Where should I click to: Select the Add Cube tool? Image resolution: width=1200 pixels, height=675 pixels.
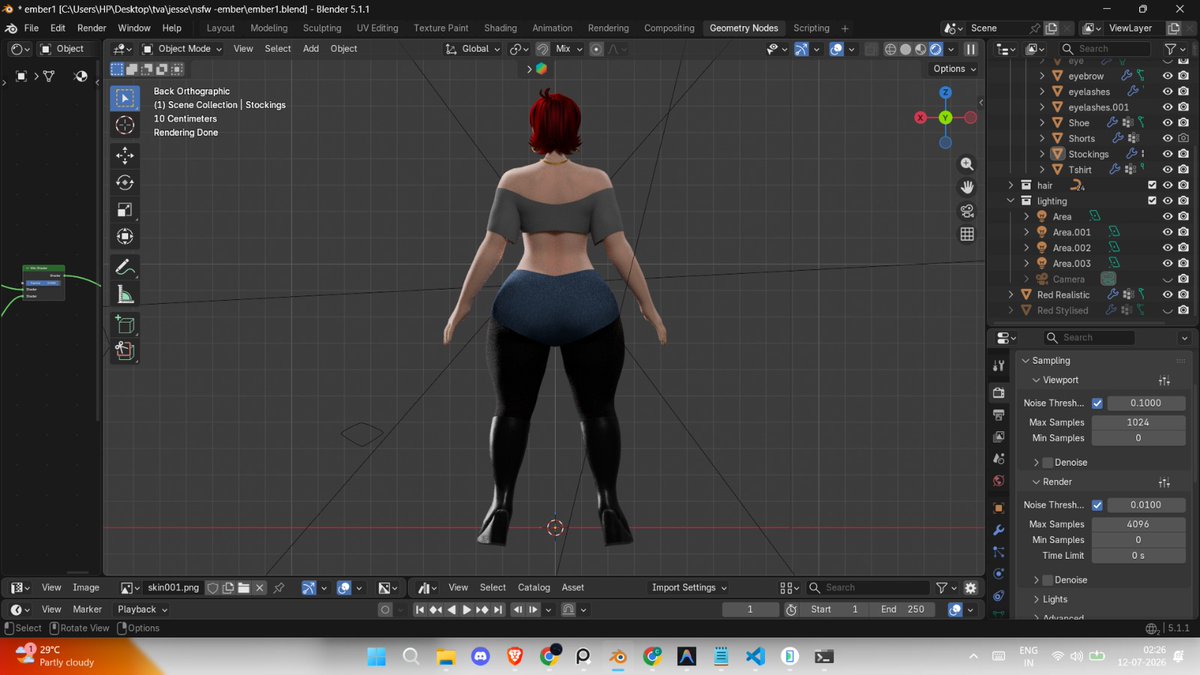(125, 324)
